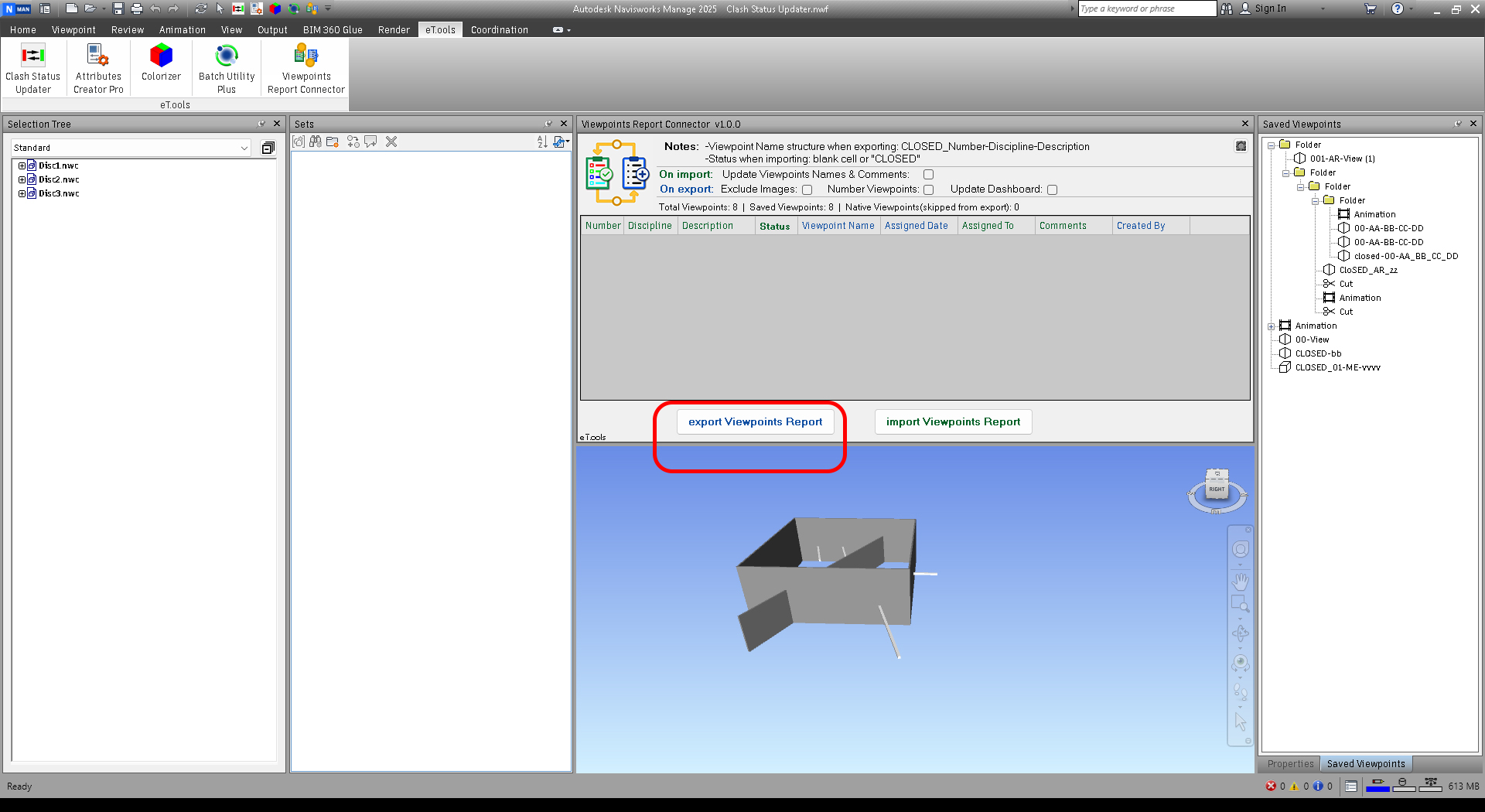Click the export Viewpoints Report button

756,421
